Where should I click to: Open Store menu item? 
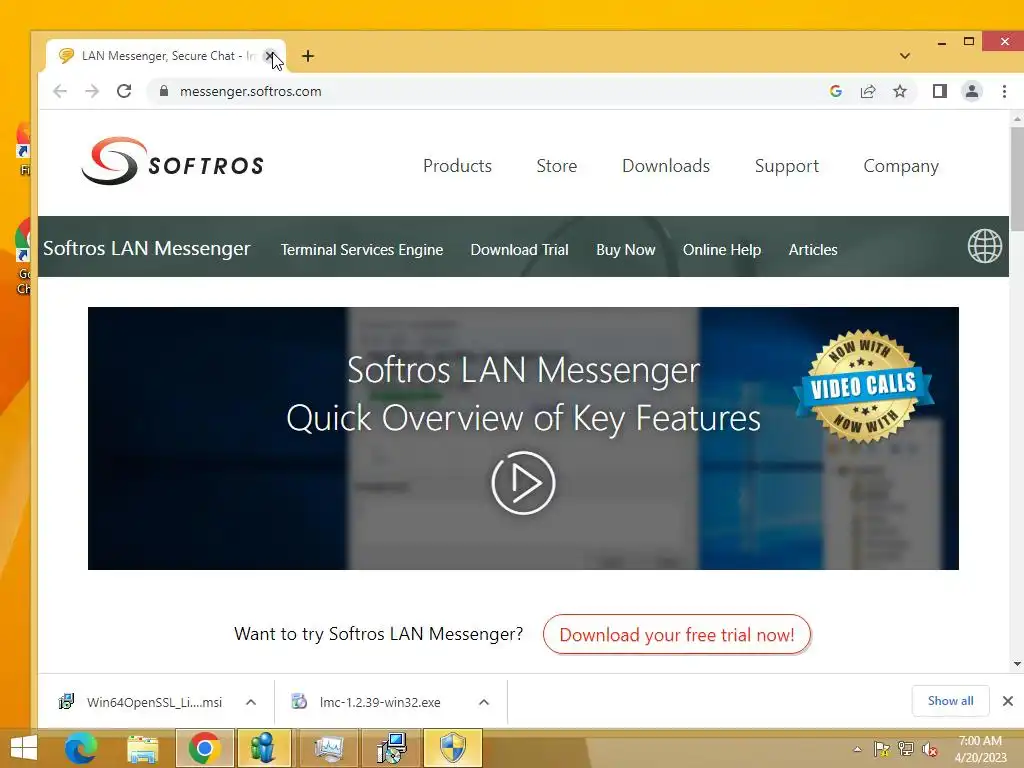(x=556, y=166)
